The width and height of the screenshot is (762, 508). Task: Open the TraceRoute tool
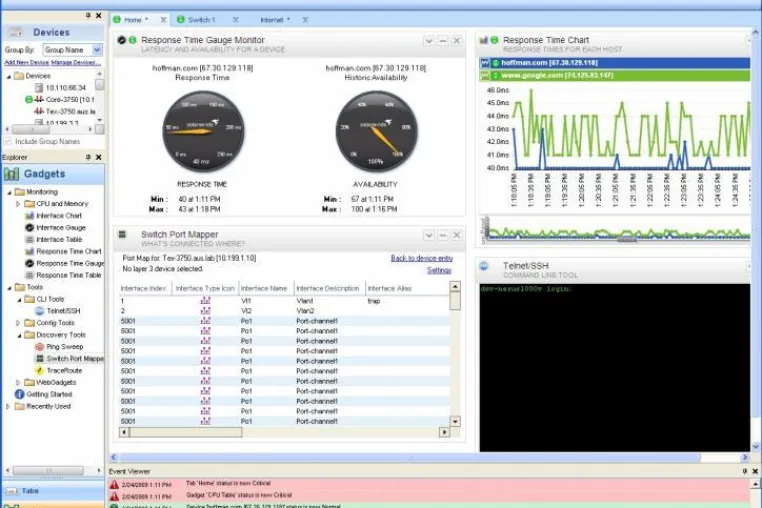click(x=64, y=370)
